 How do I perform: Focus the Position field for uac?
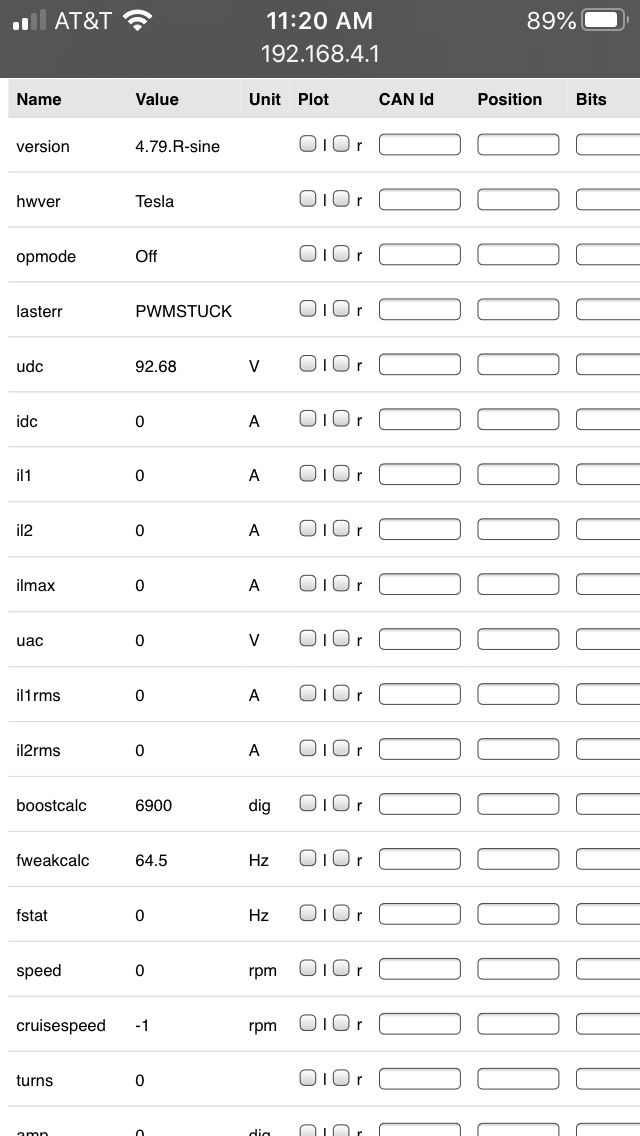coord(518,639)
